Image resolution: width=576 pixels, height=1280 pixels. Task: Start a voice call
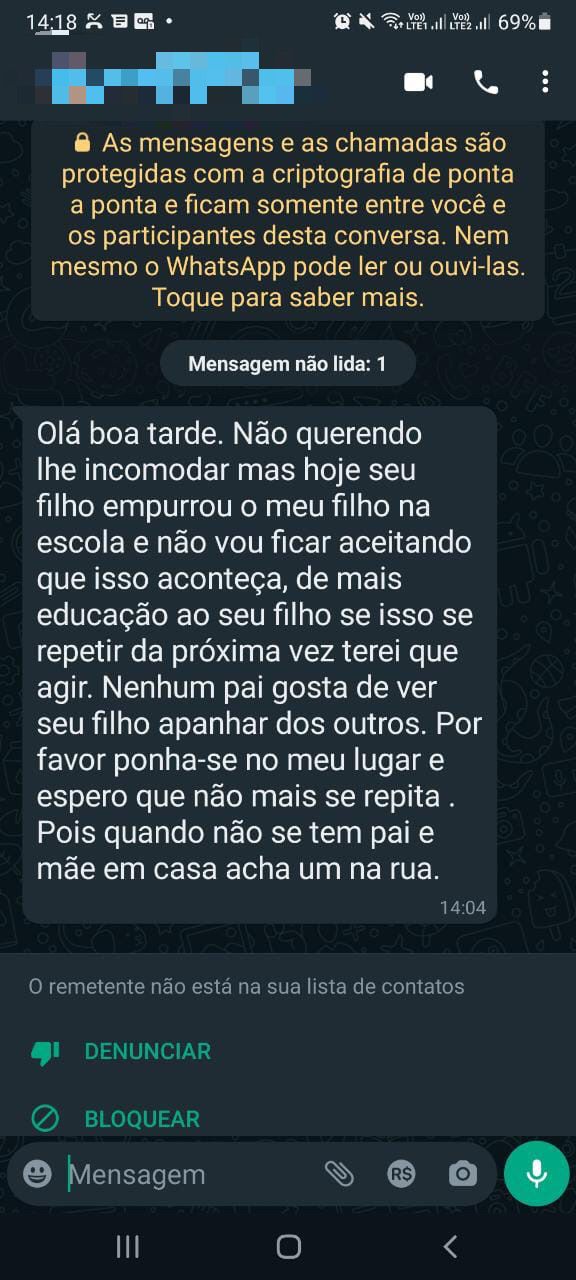pyautogui.click(x=486, y=82)
